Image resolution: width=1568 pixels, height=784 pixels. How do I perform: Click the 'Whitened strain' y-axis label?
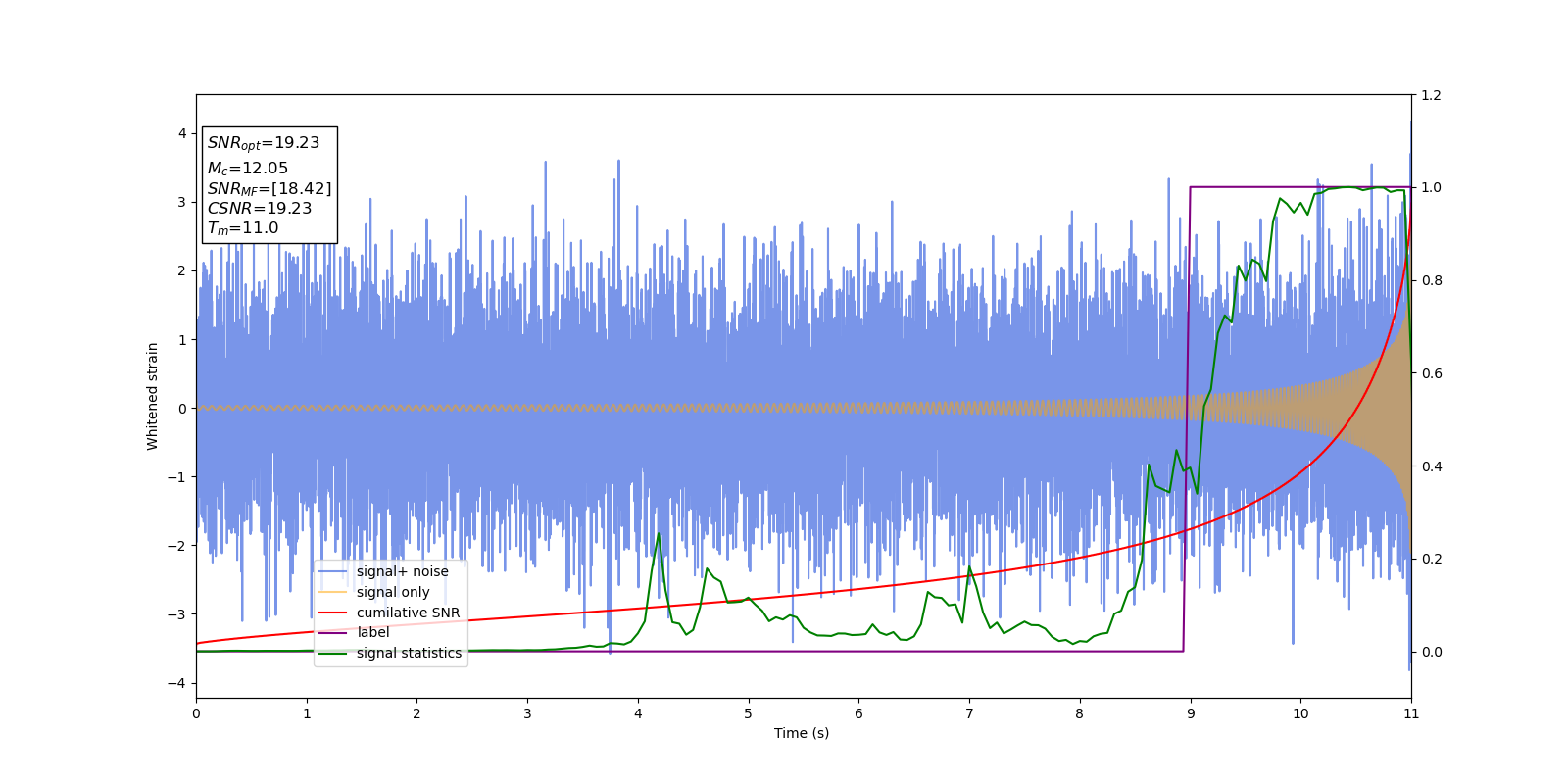click(x=153, y=396)
